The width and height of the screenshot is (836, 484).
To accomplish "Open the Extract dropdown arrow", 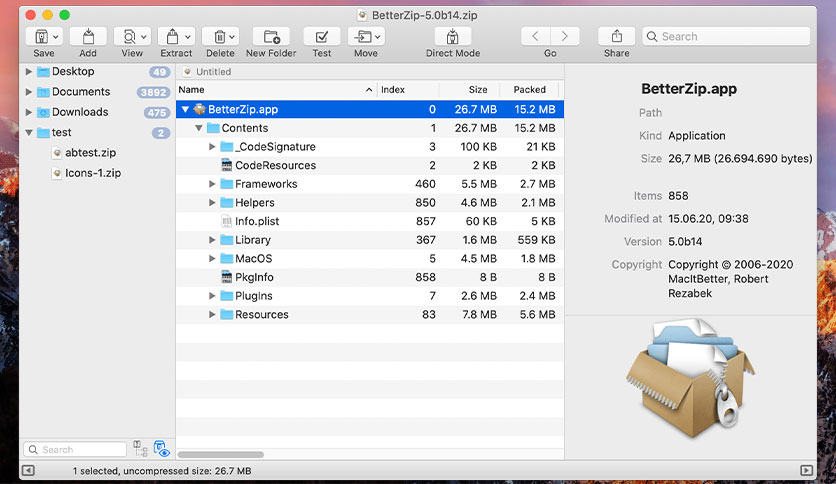I will pyautogui.click(x=188, y=37).
